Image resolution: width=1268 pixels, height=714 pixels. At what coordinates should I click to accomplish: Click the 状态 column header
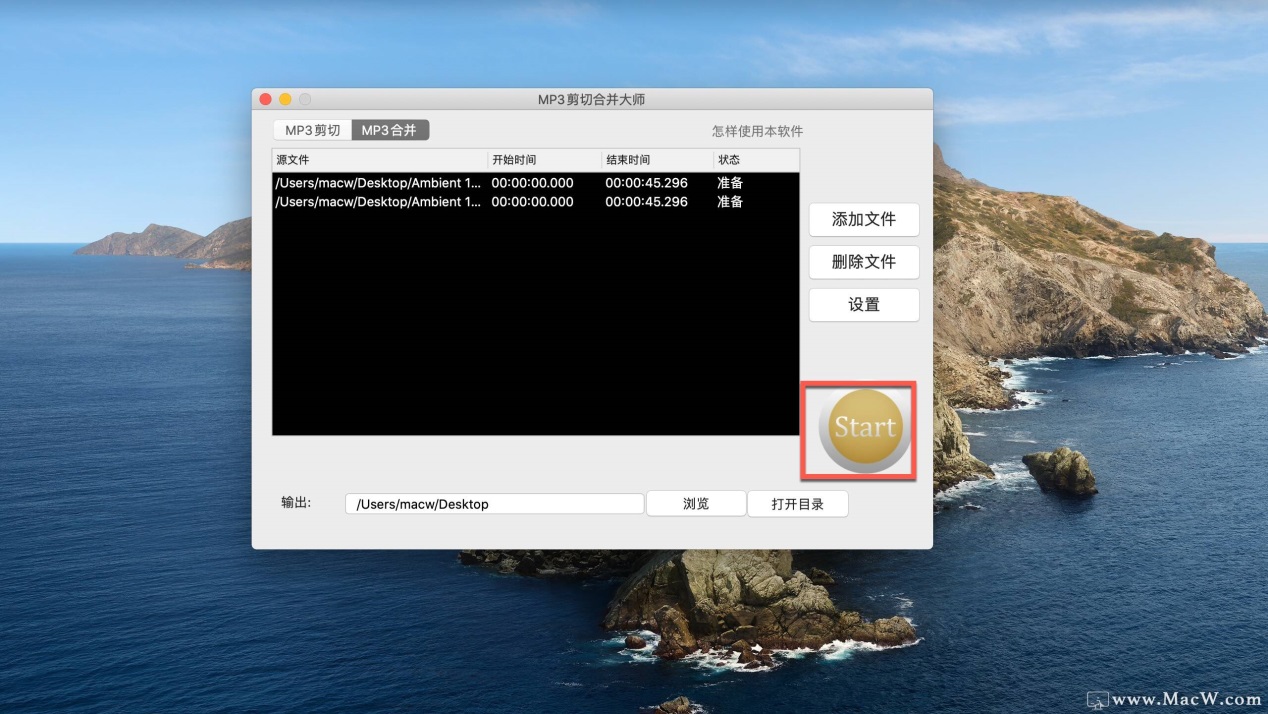[x=755, y=160]
